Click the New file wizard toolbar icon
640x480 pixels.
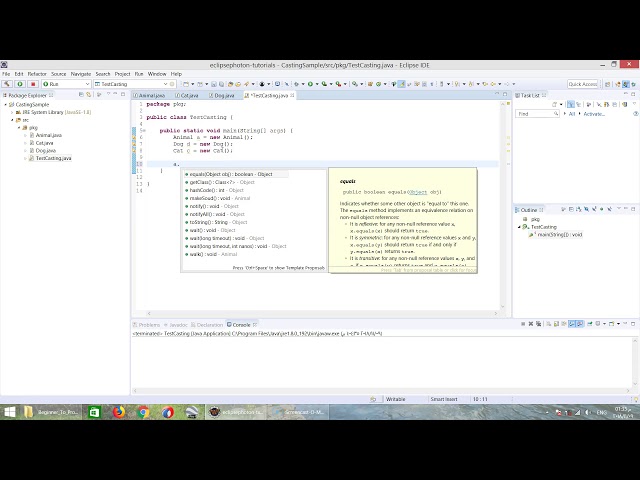click(x=186, y=84)
